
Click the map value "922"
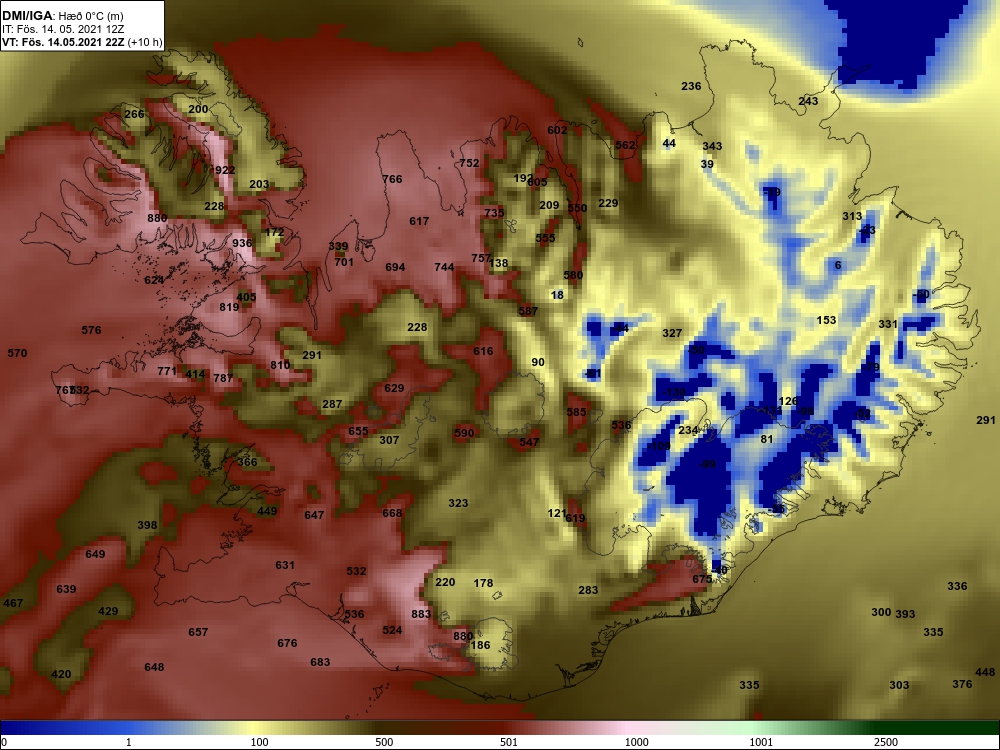224,170
